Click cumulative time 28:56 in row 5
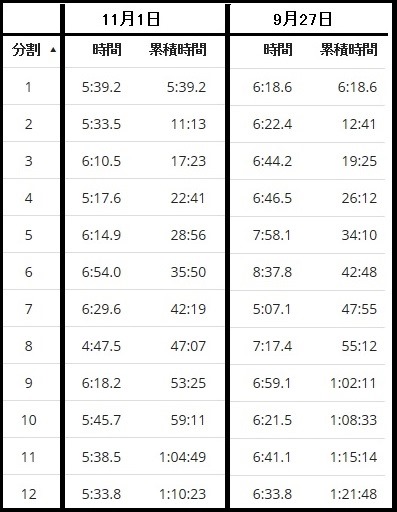This screenshot has height=512, width=397. point(188,235)
